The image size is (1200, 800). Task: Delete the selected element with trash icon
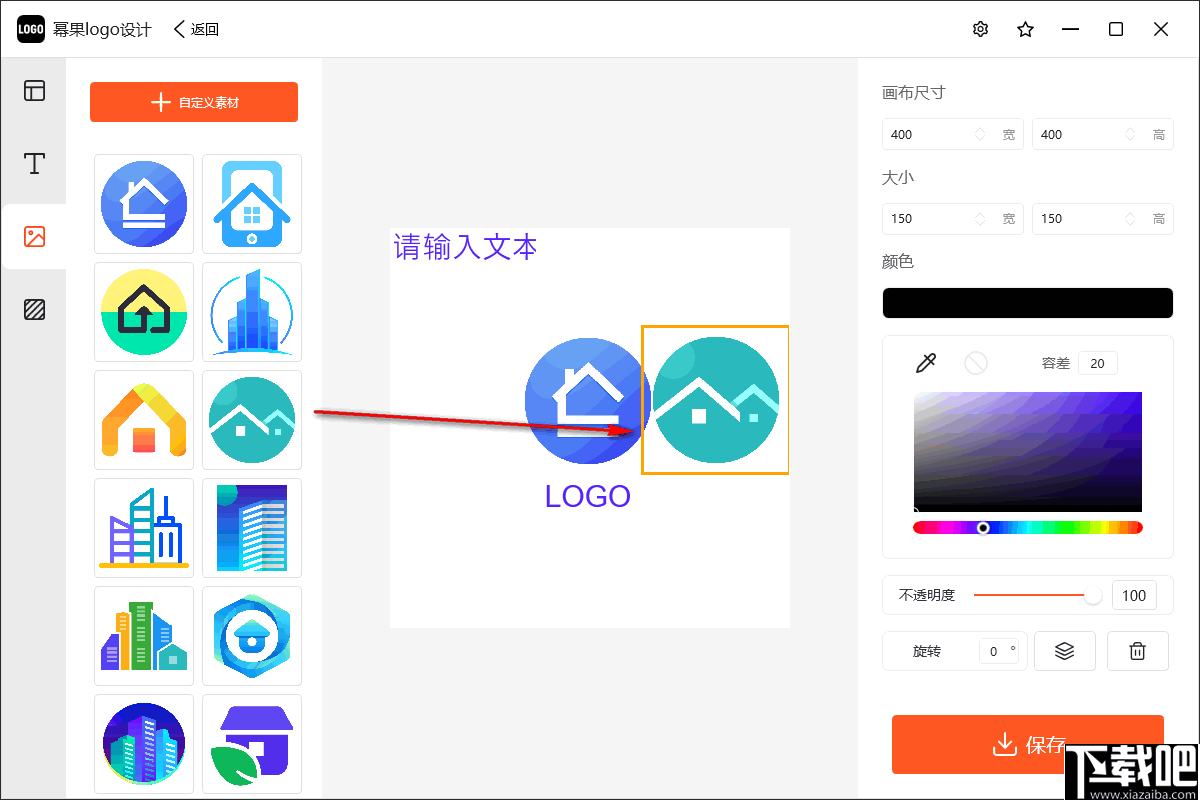click(x=1137, y=651)
